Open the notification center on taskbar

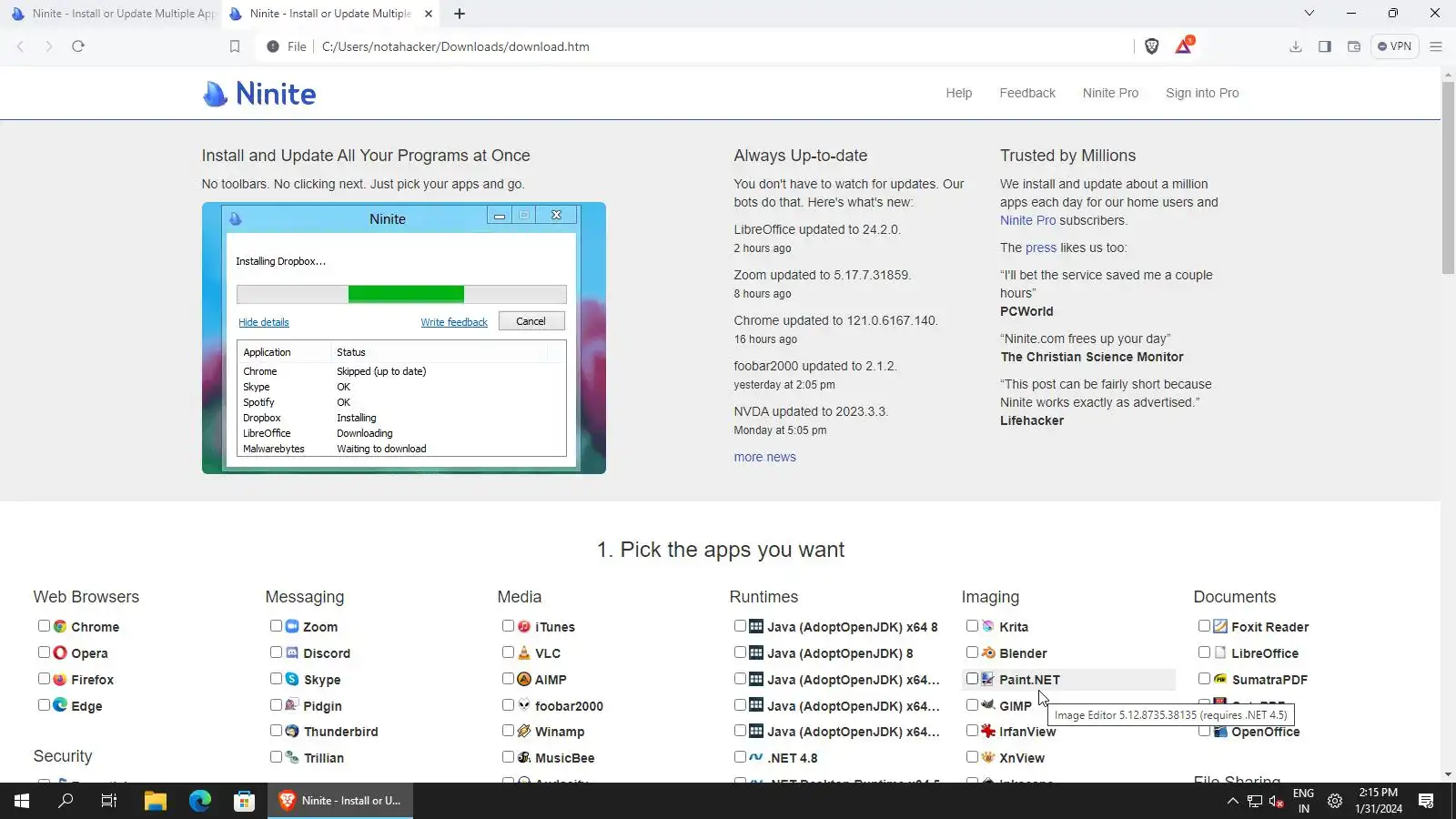tap(1426, 801)
